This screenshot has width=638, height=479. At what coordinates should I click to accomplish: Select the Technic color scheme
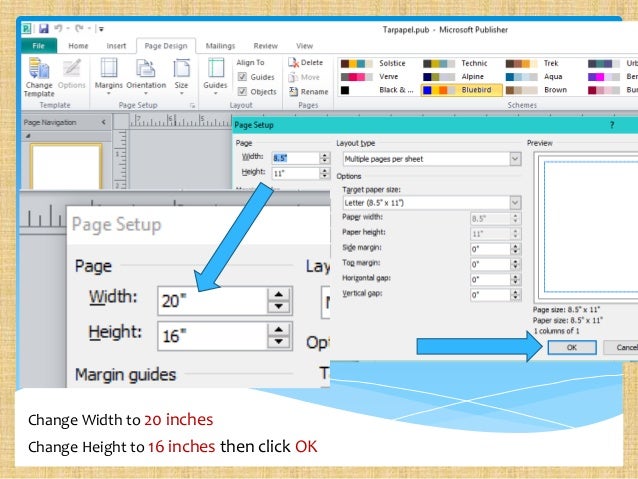click(x=456, y=63)
